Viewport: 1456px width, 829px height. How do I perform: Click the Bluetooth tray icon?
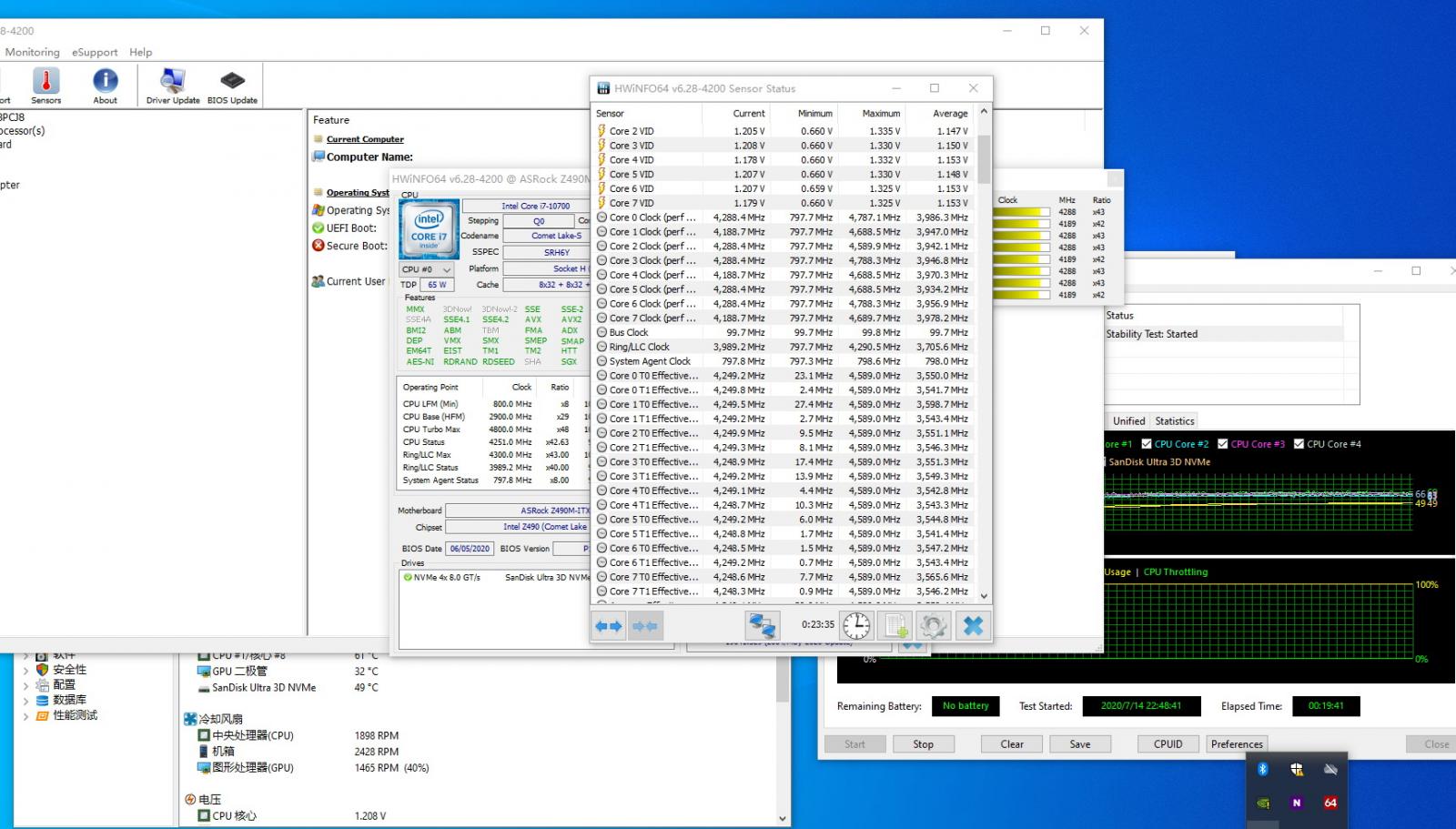[x=1263, y=769]
